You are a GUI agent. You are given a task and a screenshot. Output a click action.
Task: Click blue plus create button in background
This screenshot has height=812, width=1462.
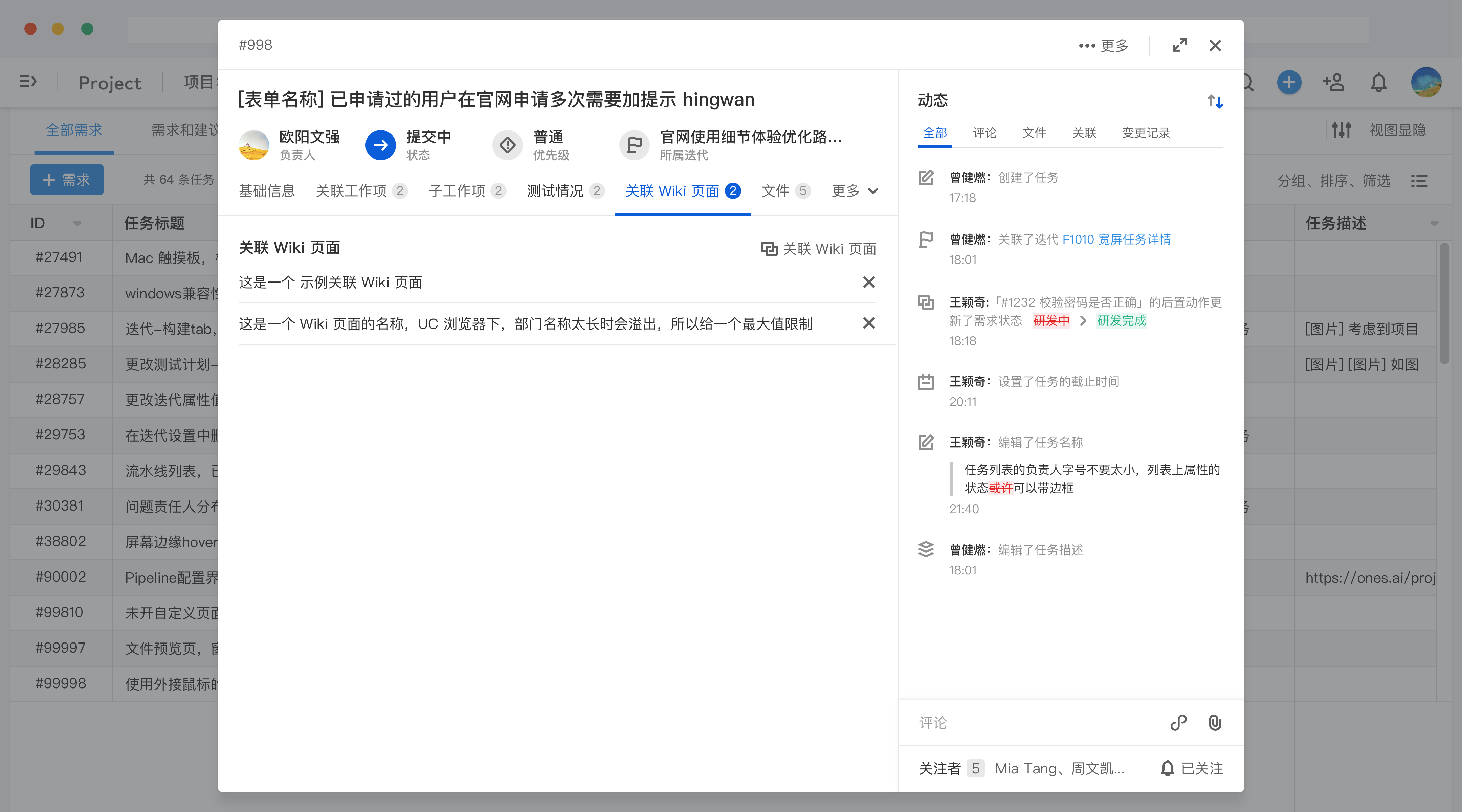1289,82
